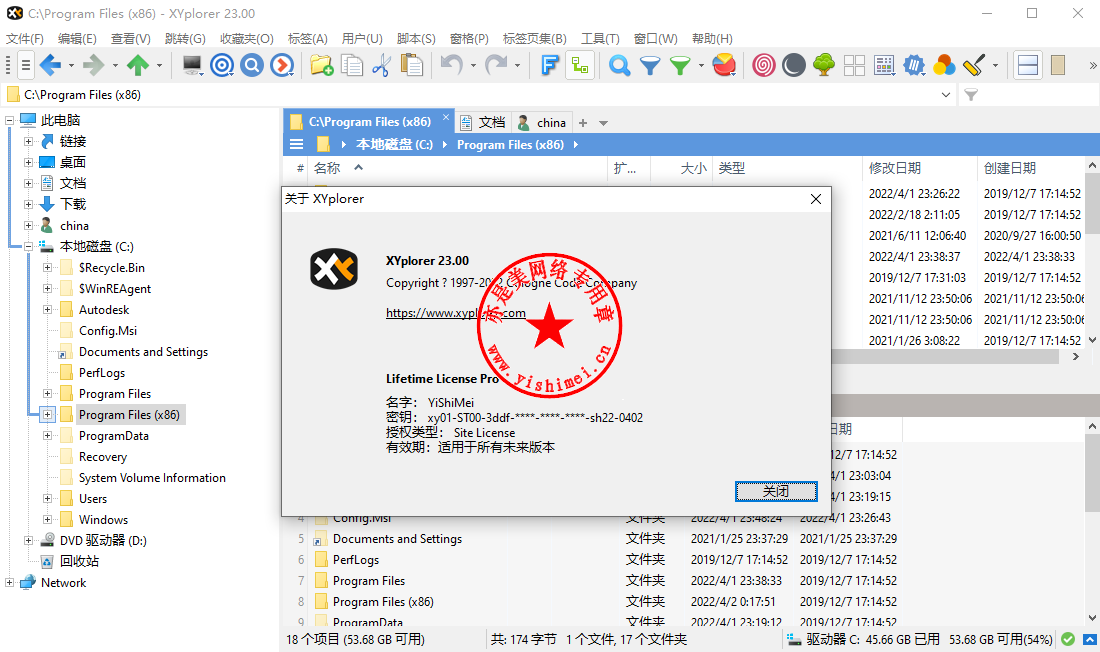The image size is (1100, 652).
Task: Expand the DVD 驱动器 (D:) node
Action: coord(28,540)
